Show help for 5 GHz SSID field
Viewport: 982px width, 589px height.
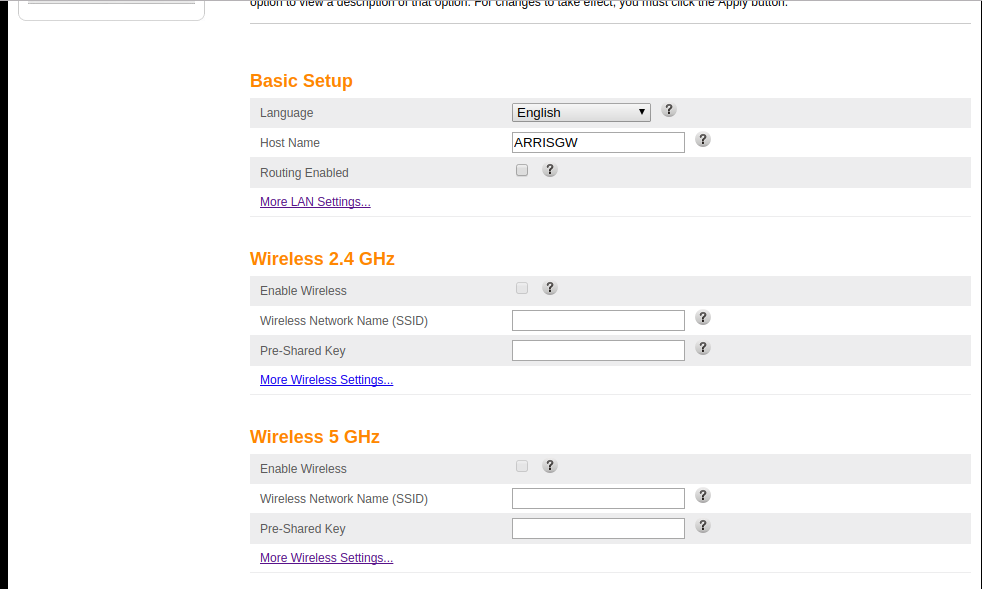click(703, 496)
